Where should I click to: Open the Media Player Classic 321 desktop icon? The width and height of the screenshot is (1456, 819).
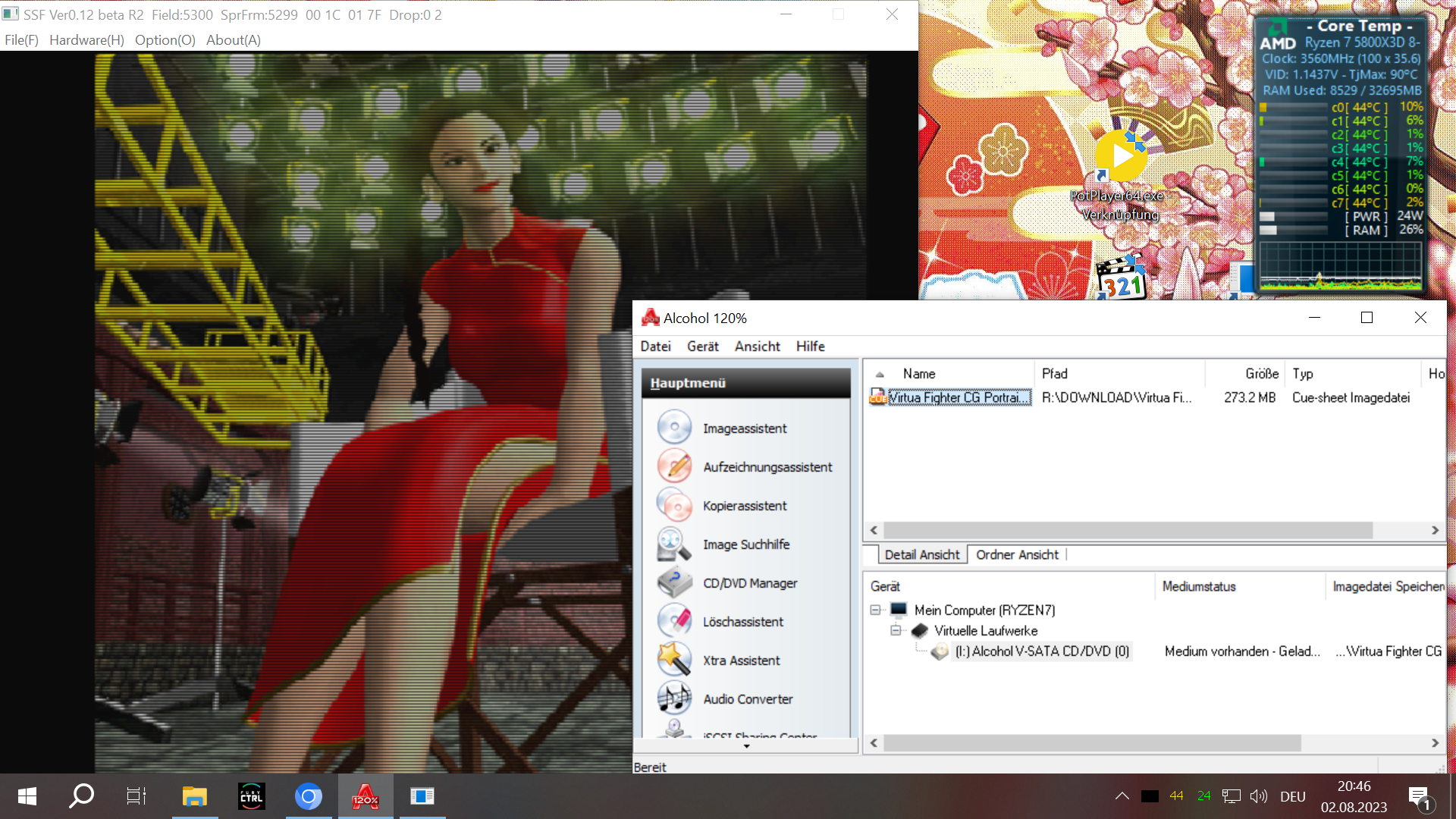(1121, 278)
